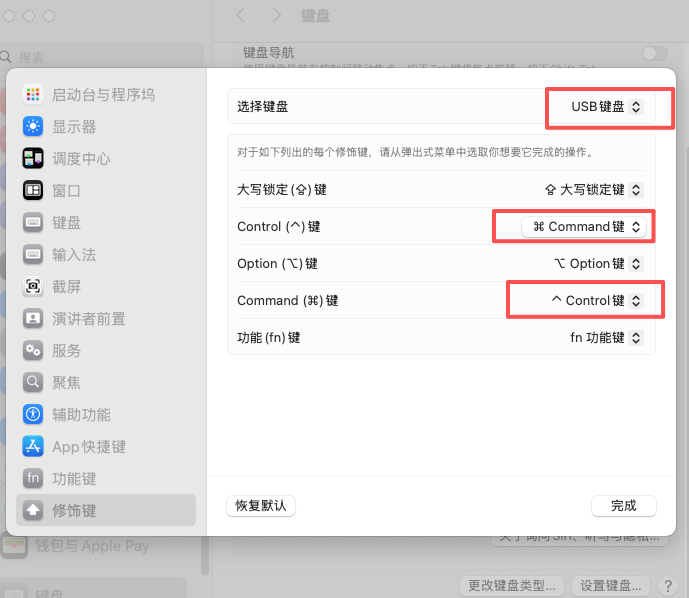Click the 完成 button
689x598 pixels.
pos(623,506)
